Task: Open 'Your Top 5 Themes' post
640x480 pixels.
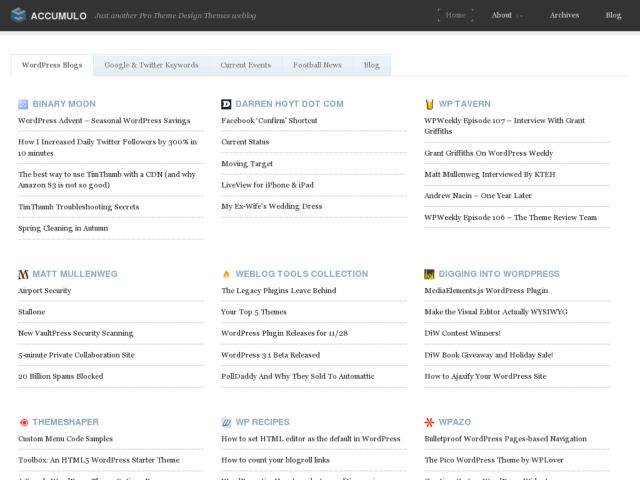Action: click(253, 312)
